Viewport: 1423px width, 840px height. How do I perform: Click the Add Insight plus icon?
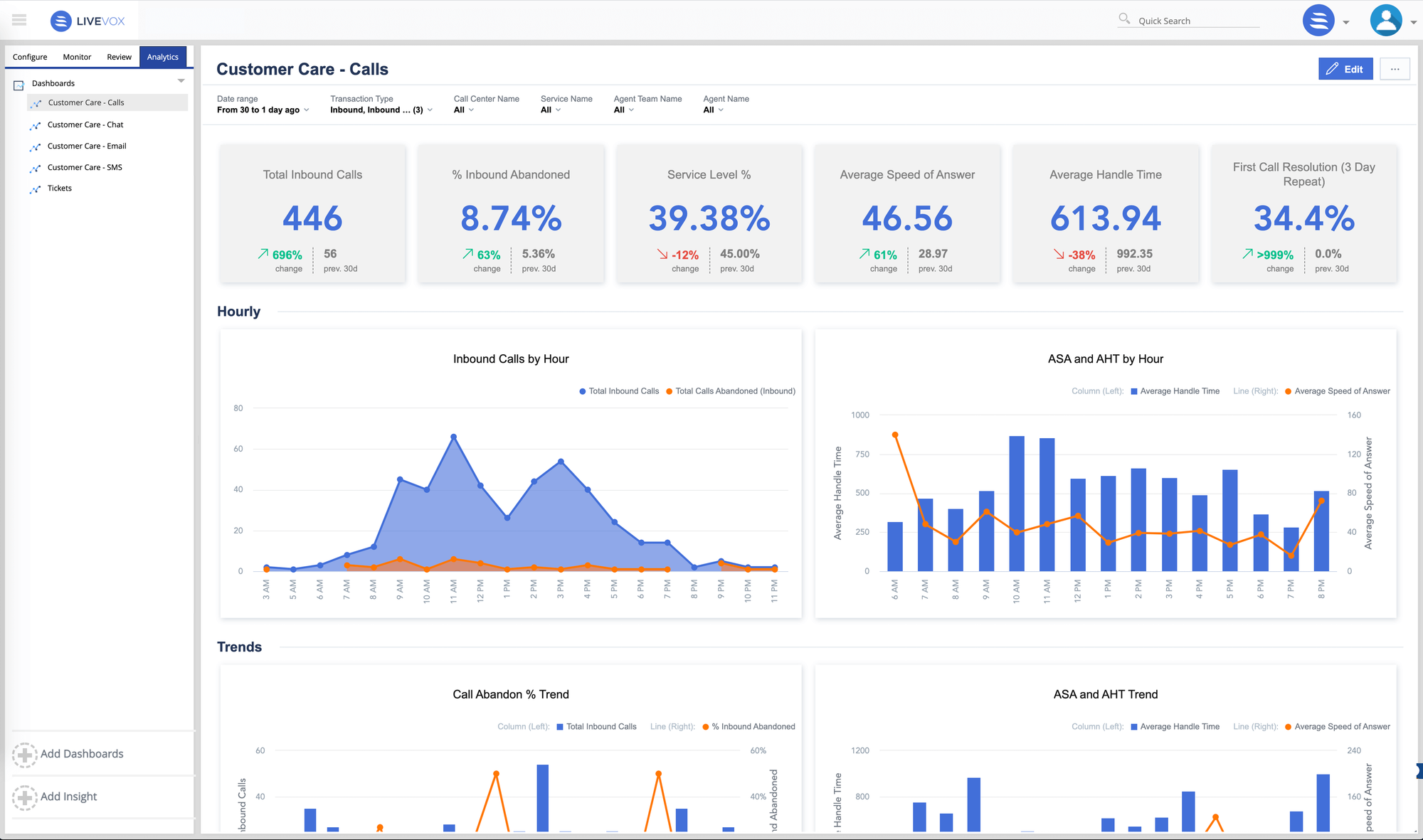coord(26,797)
